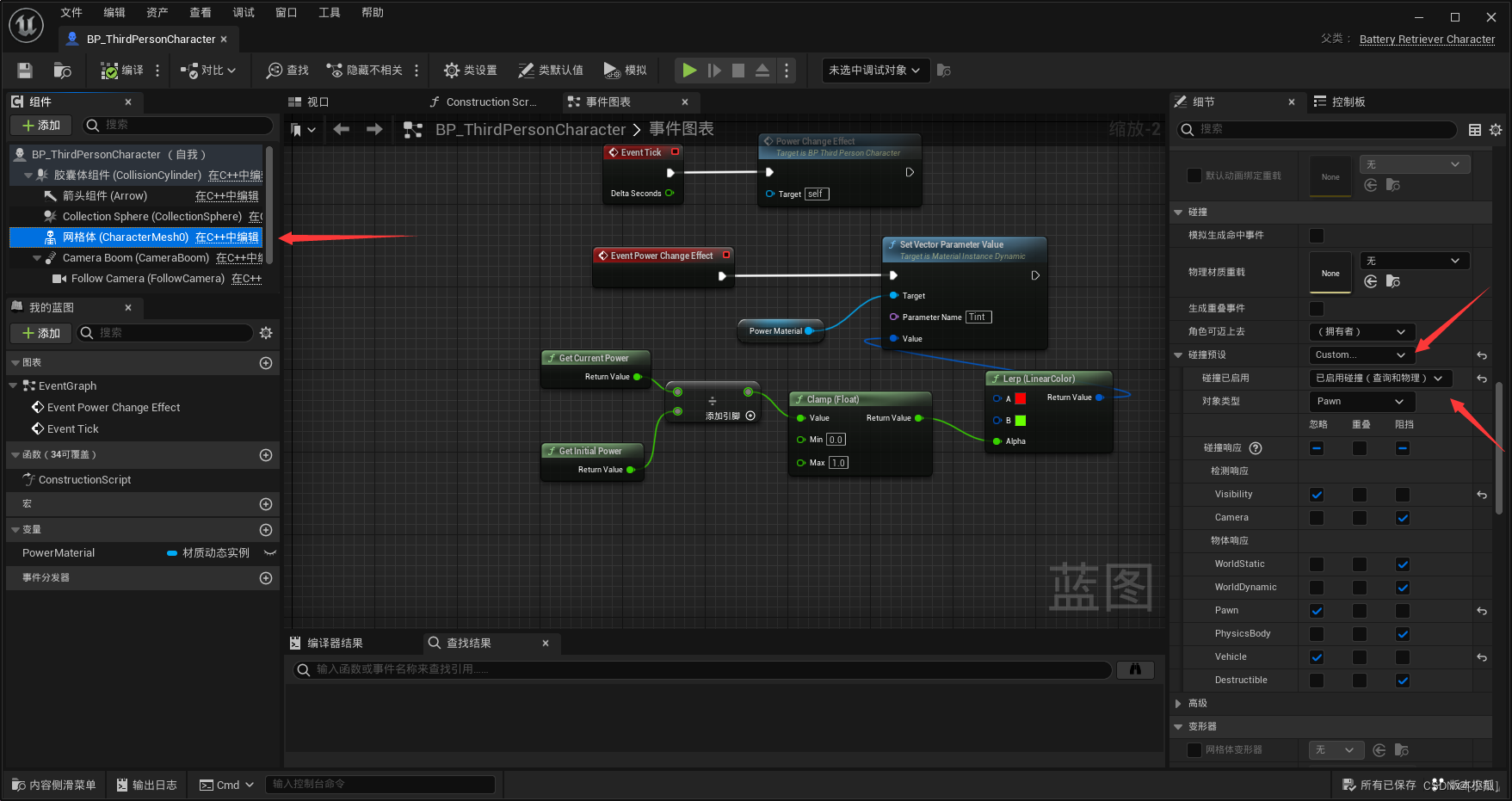Open the Battery Retriever Character parent link
This screenshot has height=801, width=1512.
click(x=1427, y=39)
